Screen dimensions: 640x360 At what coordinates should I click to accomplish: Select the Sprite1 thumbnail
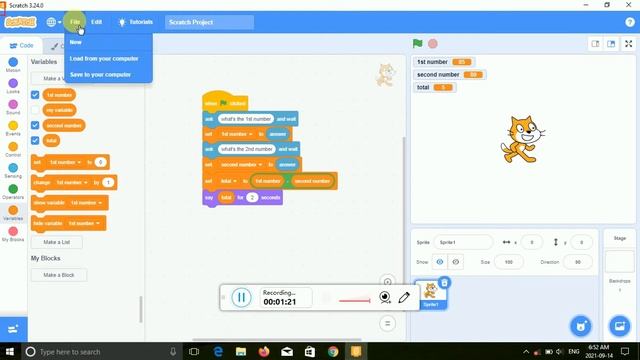tap(431, 295)
